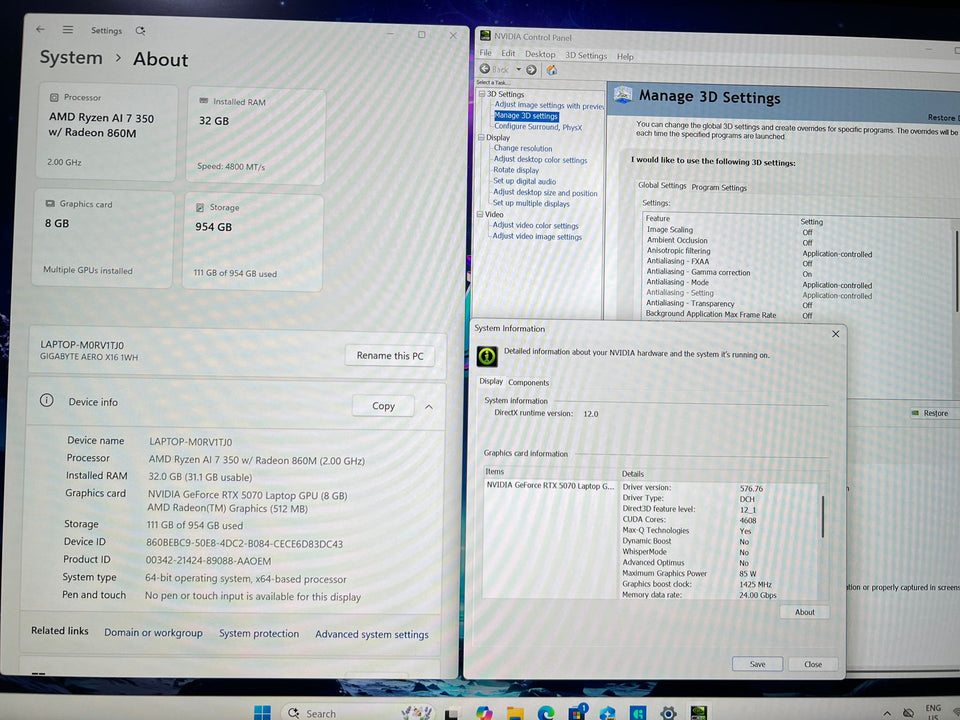Screen dimensions: 960x720
Task: Click the Installed RAM card icon
Action: coord(203,101)
